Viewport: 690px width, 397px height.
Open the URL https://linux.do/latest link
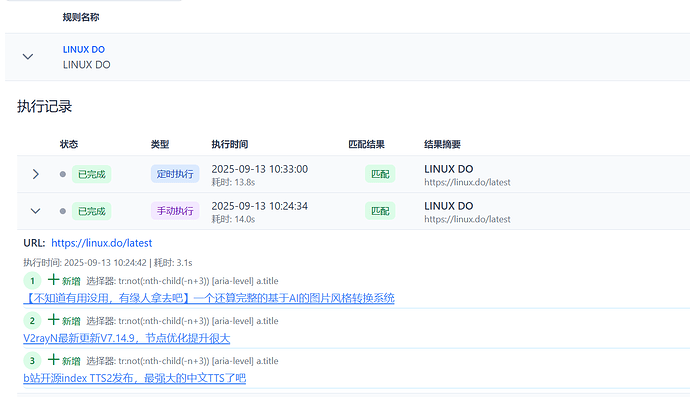[x=102, y=243]
